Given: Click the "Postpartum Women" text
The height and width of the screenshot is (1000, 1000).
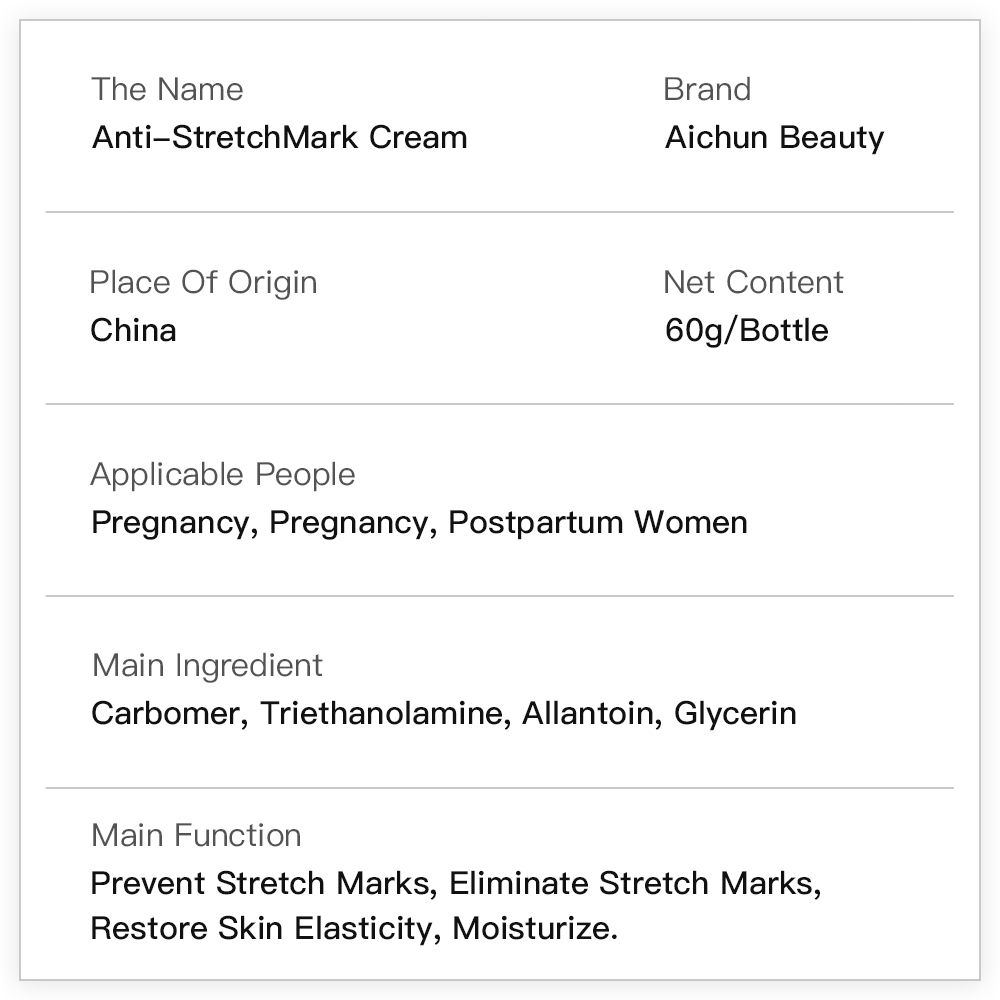Looking at the screenshot, I should coord(597,522).
